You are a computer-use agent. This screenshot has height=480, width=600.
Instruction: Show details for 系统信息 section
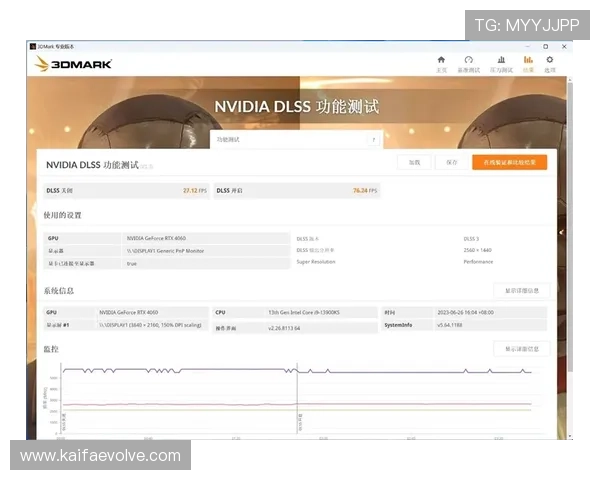point(522,291)
